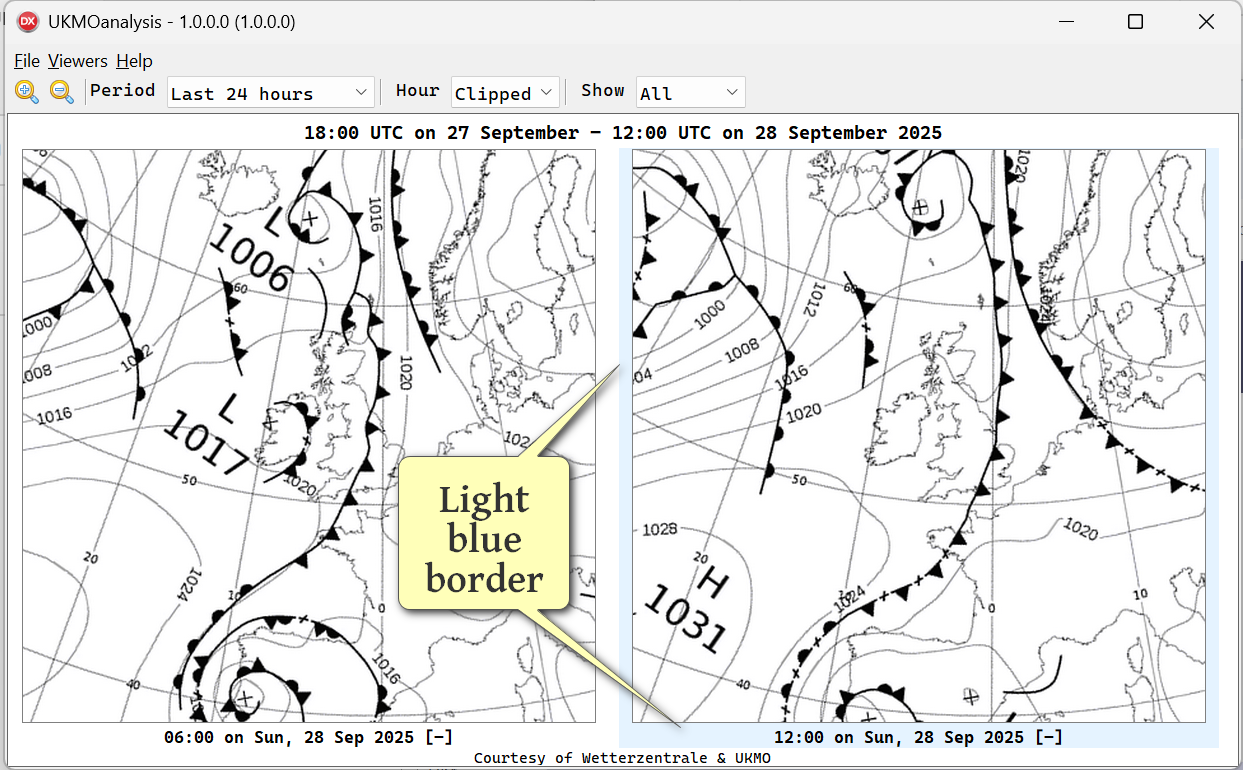Minimize the UKMOanalysis window
Viewport: 1243px width, 770px height.
1067,22
